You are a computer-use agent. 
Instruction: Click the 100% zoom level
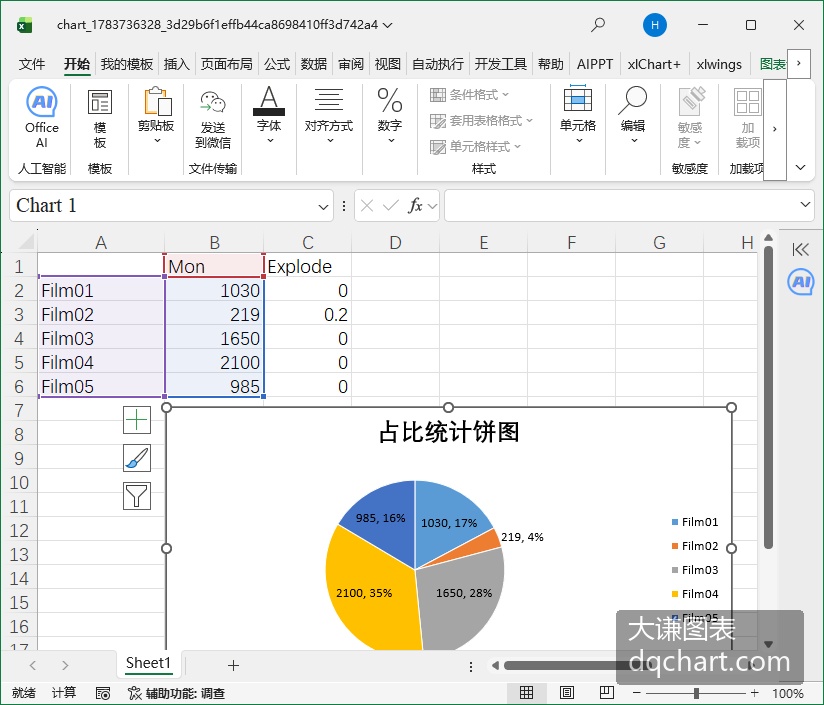click(787, 693)
